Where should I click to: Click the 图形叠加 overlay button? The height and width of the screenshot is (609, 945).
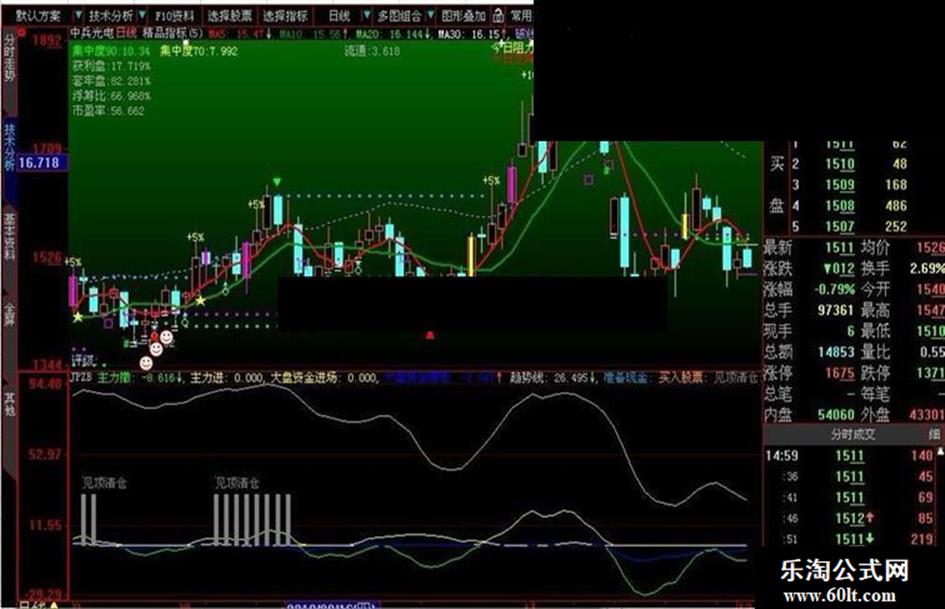463,16
